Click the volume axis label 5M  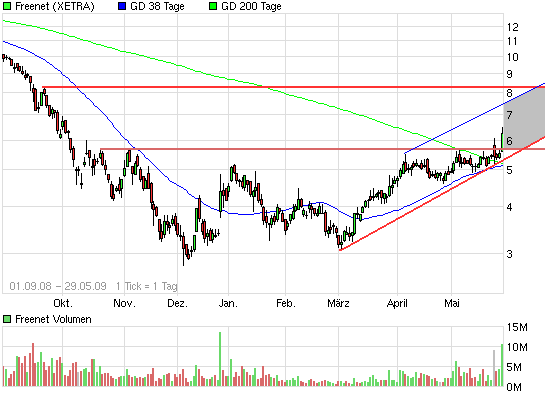(514, 367)
